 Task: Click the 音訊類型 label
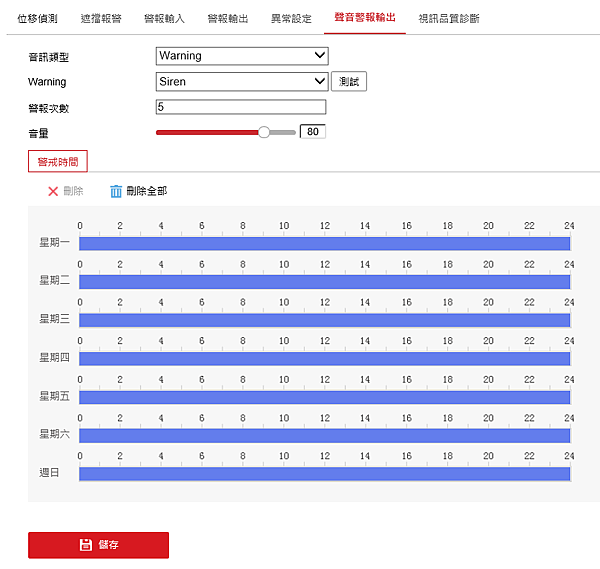tap(49, 57)
